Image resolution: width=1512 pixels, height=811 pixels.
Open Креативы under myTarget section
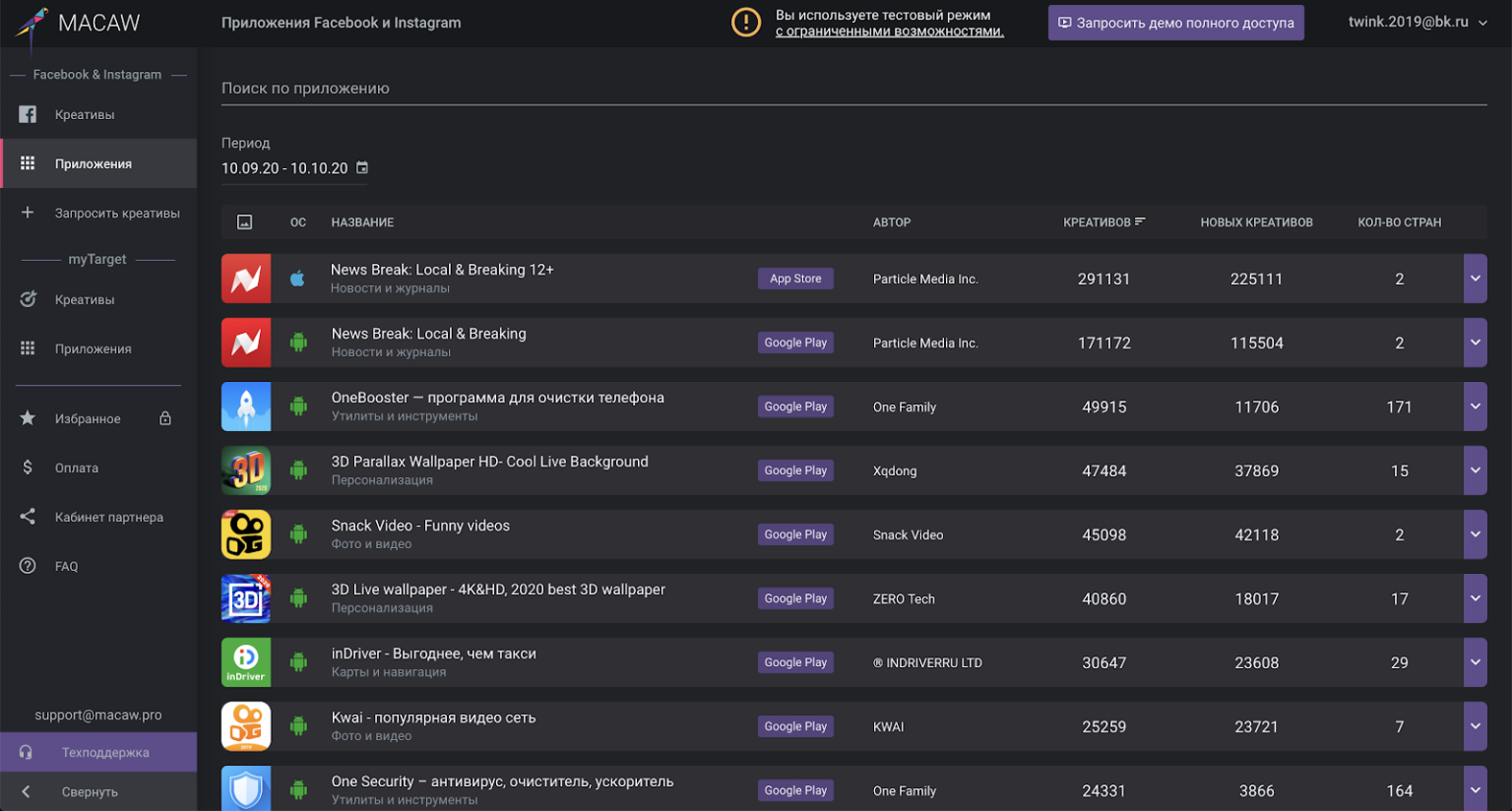(98, 299)
